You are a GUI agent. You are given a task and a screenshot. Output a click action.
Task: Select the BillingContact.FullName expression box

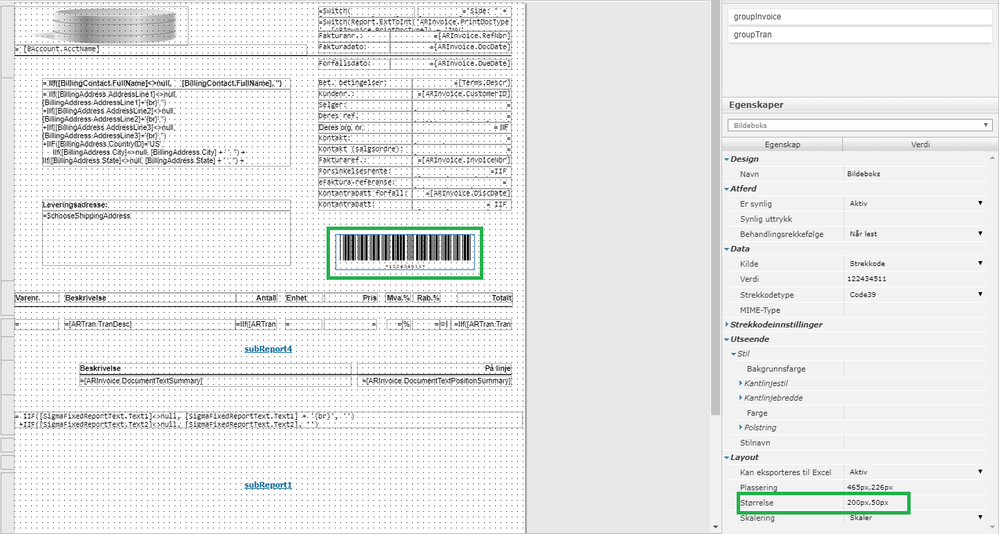(x=166, y=83)
